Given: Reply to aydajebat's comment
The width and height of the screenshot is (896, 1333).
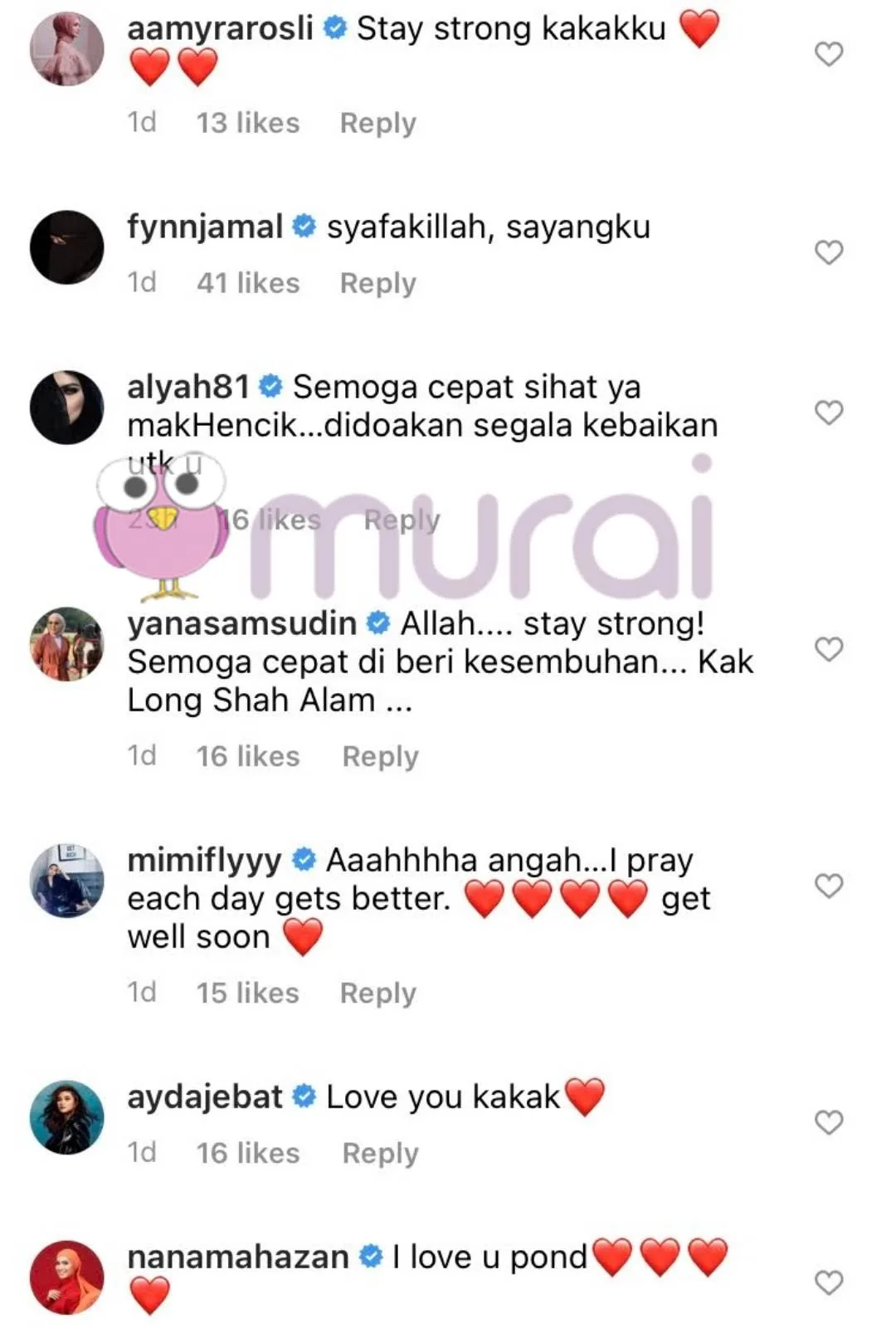Looking at the screenshot, I should click(x=380, y=1153).
